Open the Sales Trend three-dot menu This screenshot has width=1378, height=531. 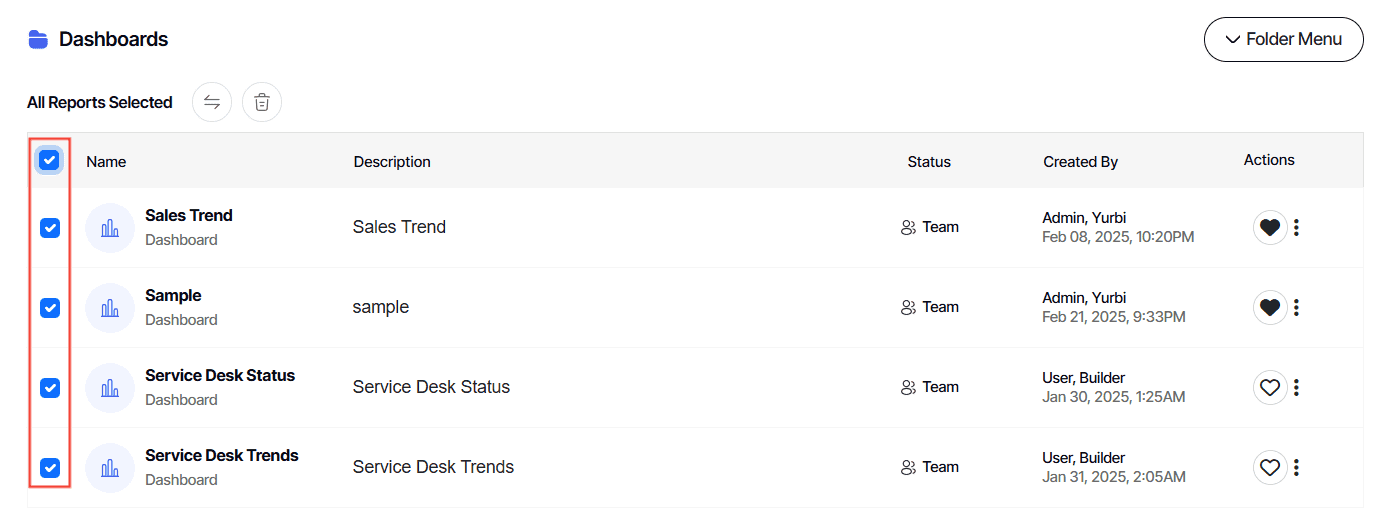[1296, 227]
